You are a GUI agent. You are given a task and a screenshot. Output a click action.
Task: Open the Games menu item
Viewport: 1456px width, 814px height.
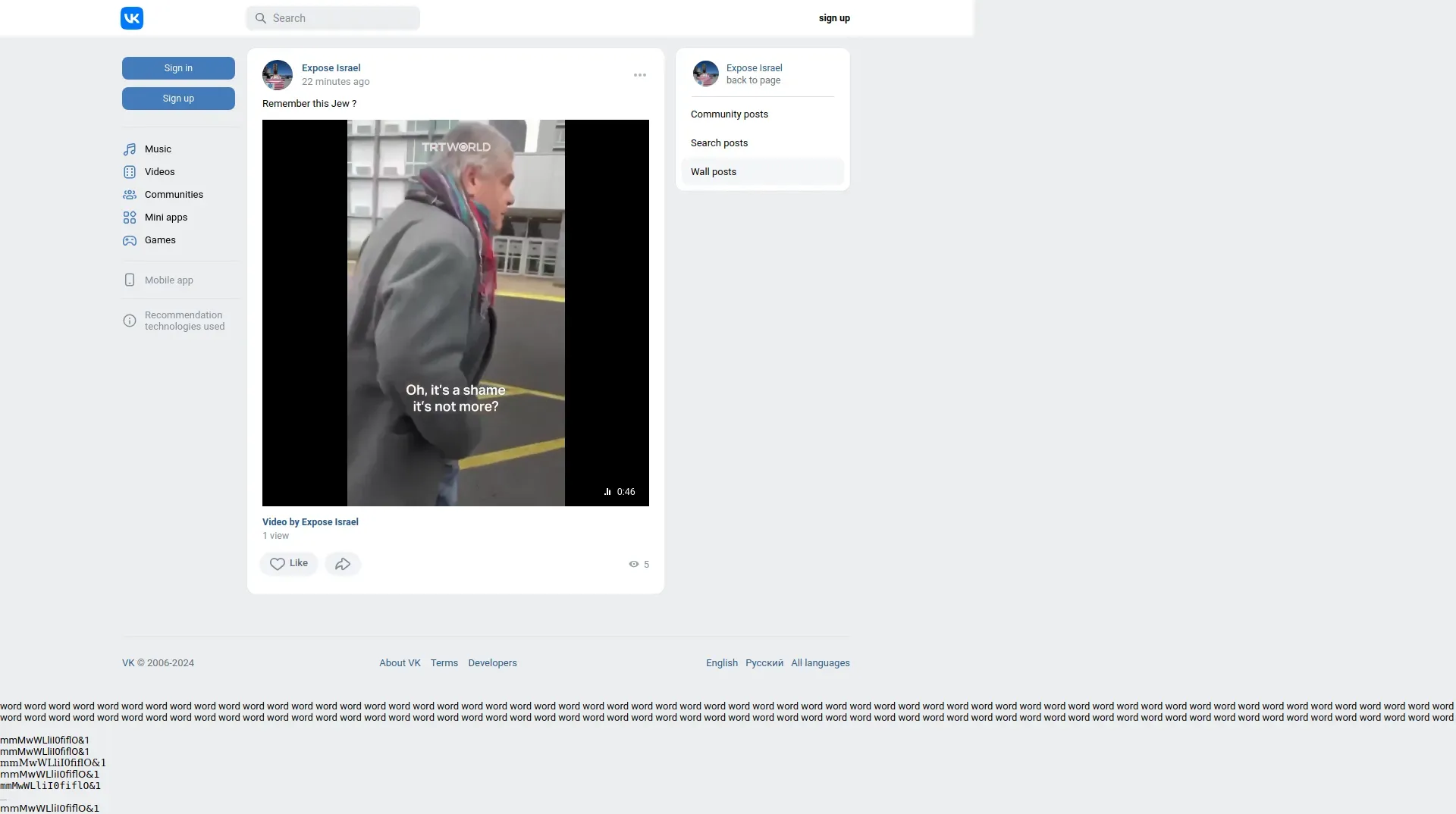[180, 240]
